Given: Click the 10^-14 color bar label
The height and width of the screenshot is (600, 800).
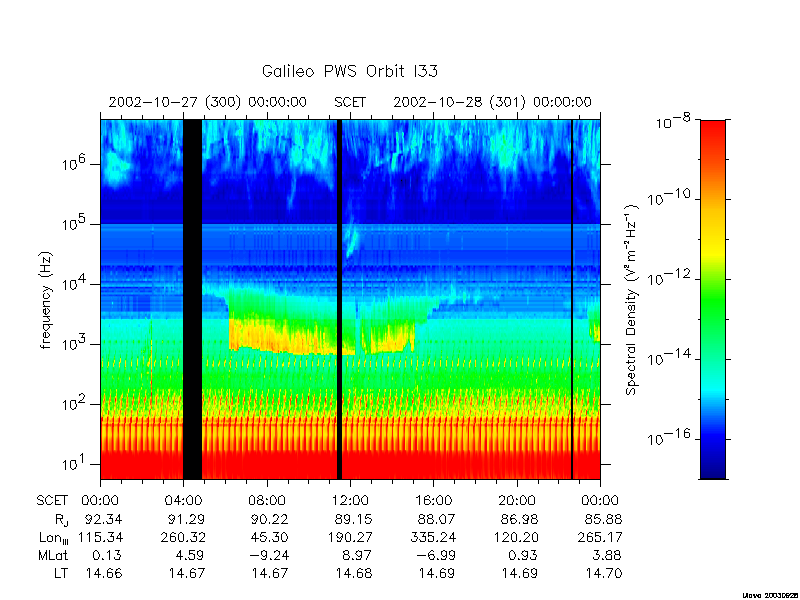Looking at the screenshot, I should tap(669, 358).
